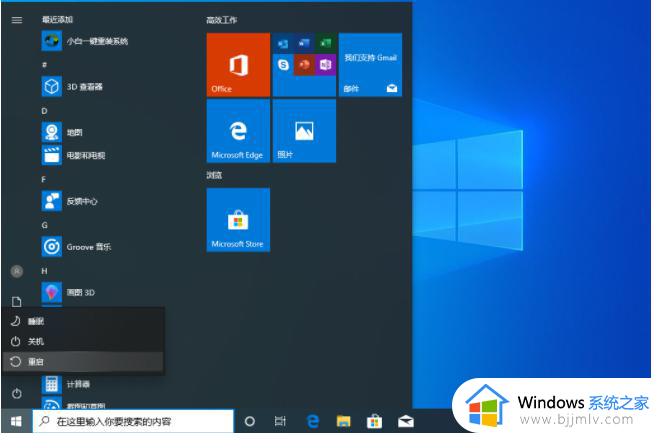The image size is (654, 433).
Task: Open File Explorer from taskbar
Action: click(343, 421)
